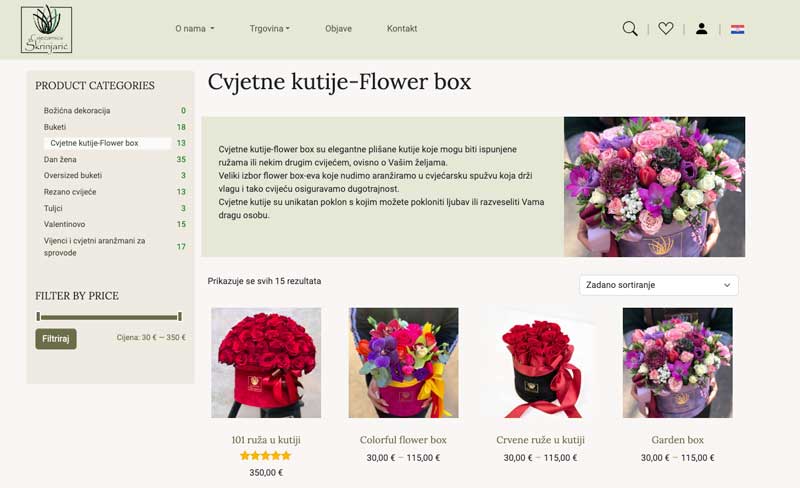Click the five-star rating under 101 ruža
This screenshot has width=800, height=488.
click(x=265, y=456)
